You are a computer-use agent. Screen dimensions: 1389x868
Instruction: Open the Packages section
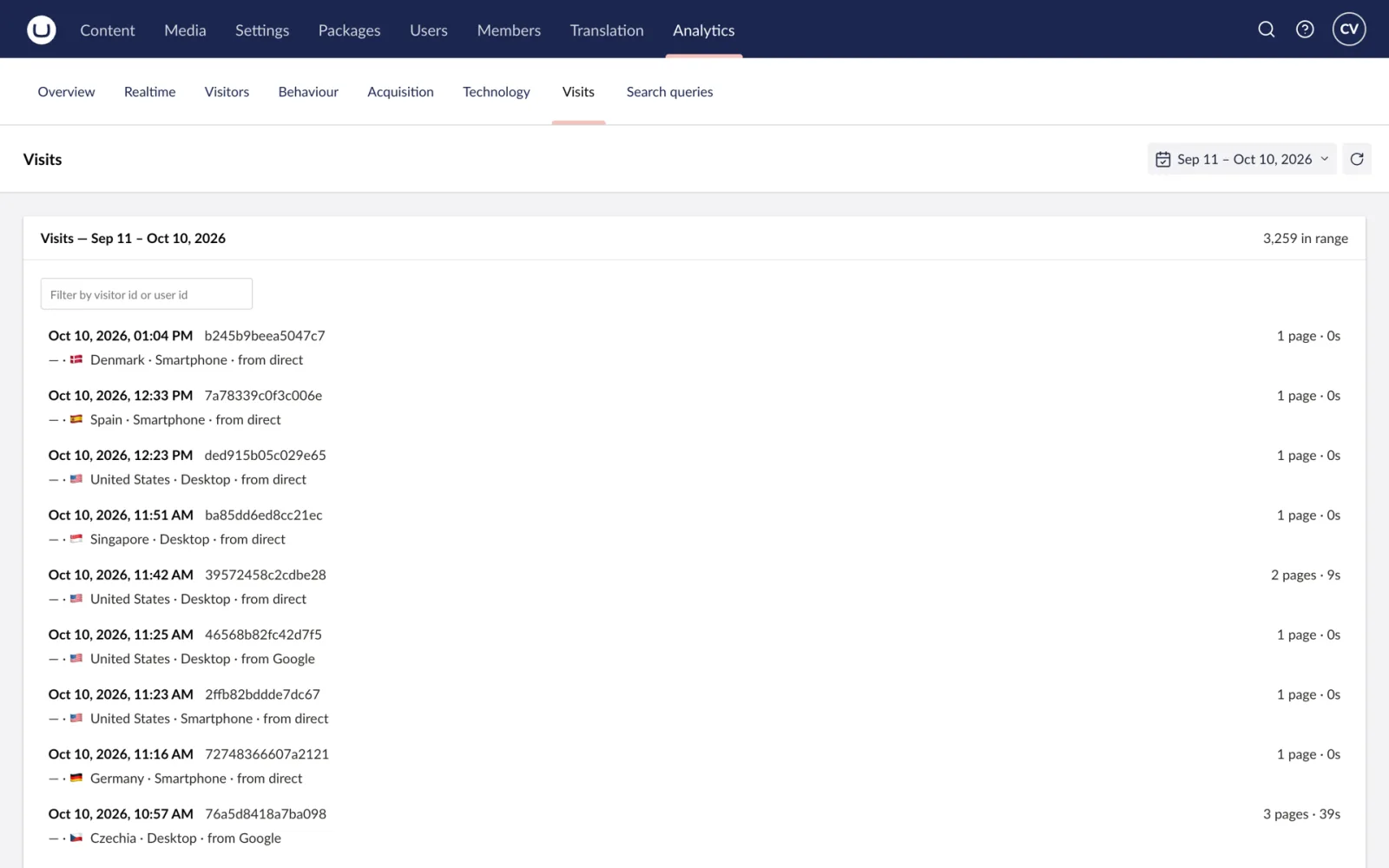click(349, 30)
